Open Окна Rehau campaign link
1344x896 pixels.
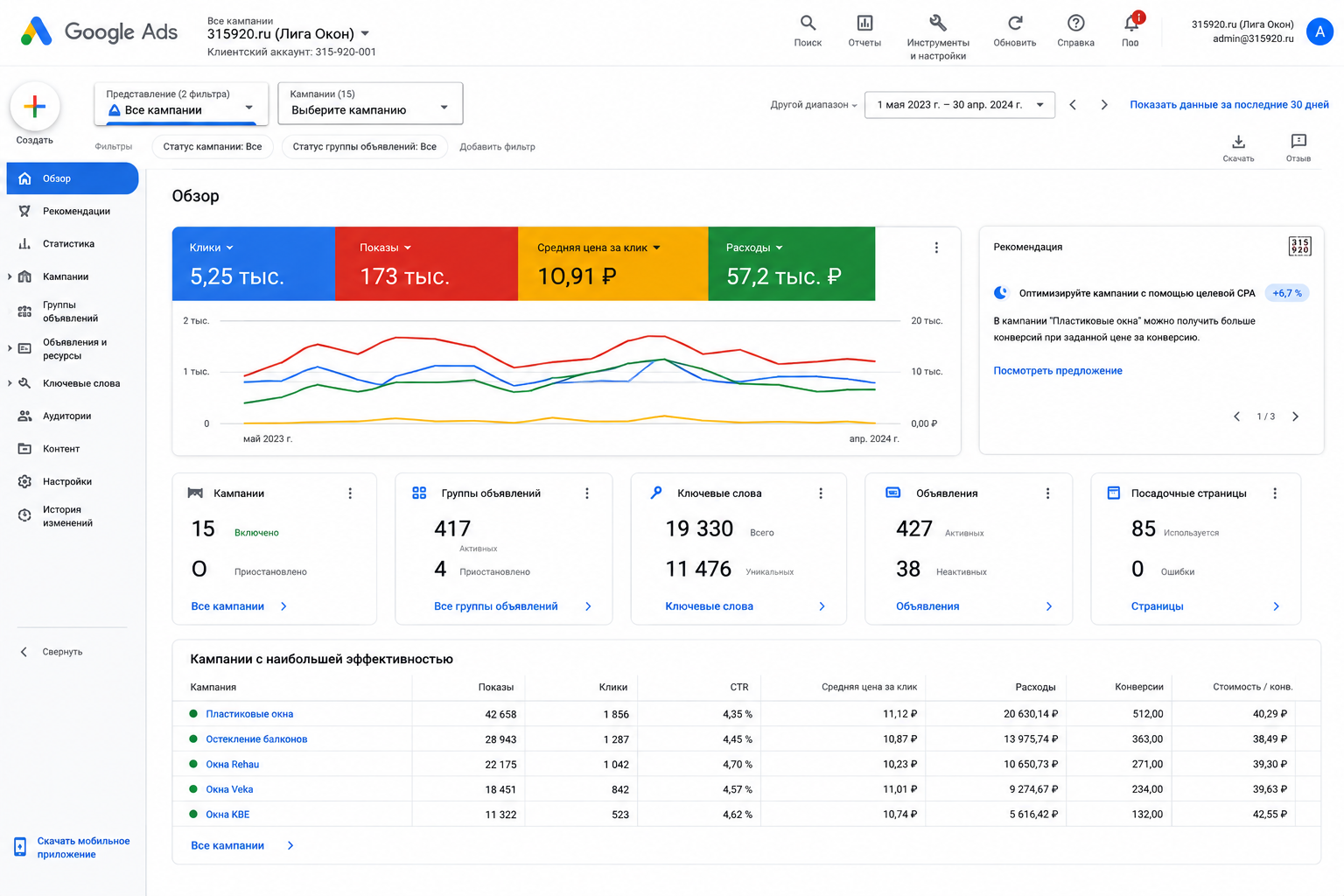(233, 765)
